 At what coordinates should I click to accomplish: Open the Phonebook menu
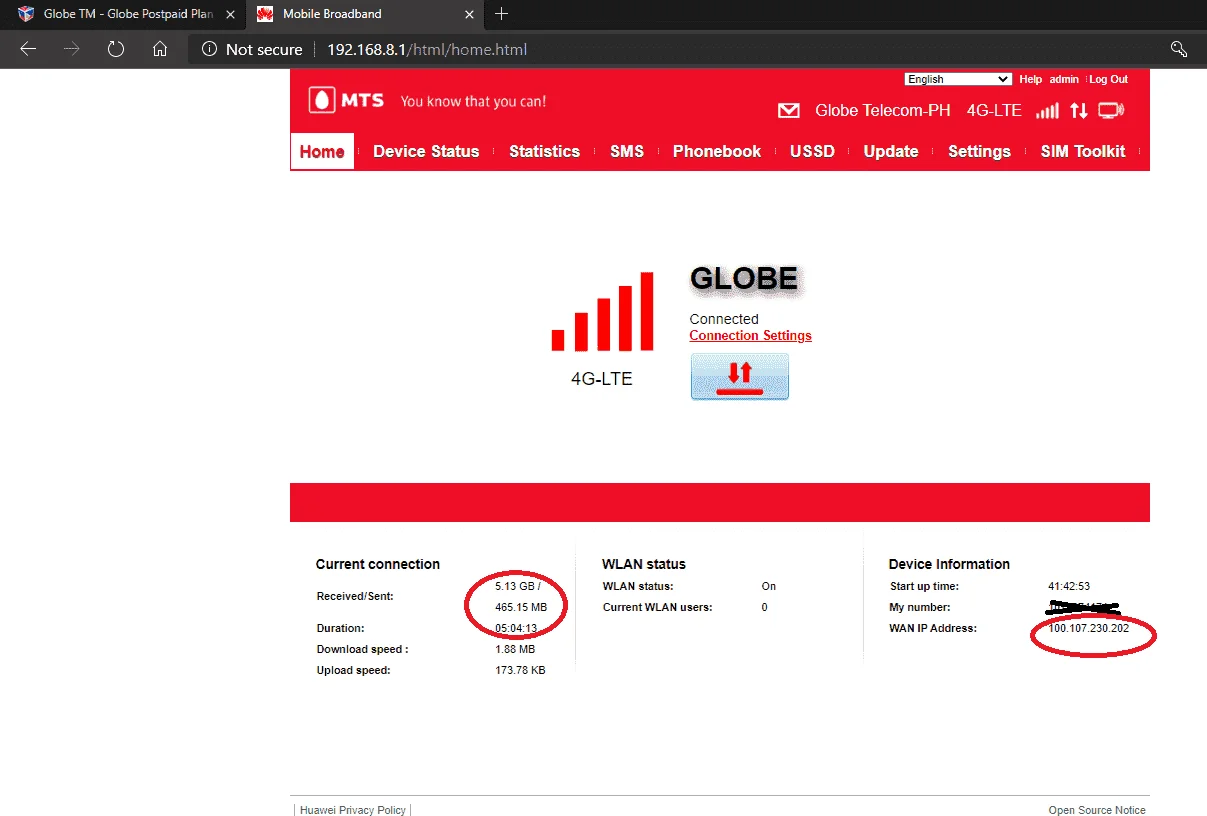tap(717, 151)
